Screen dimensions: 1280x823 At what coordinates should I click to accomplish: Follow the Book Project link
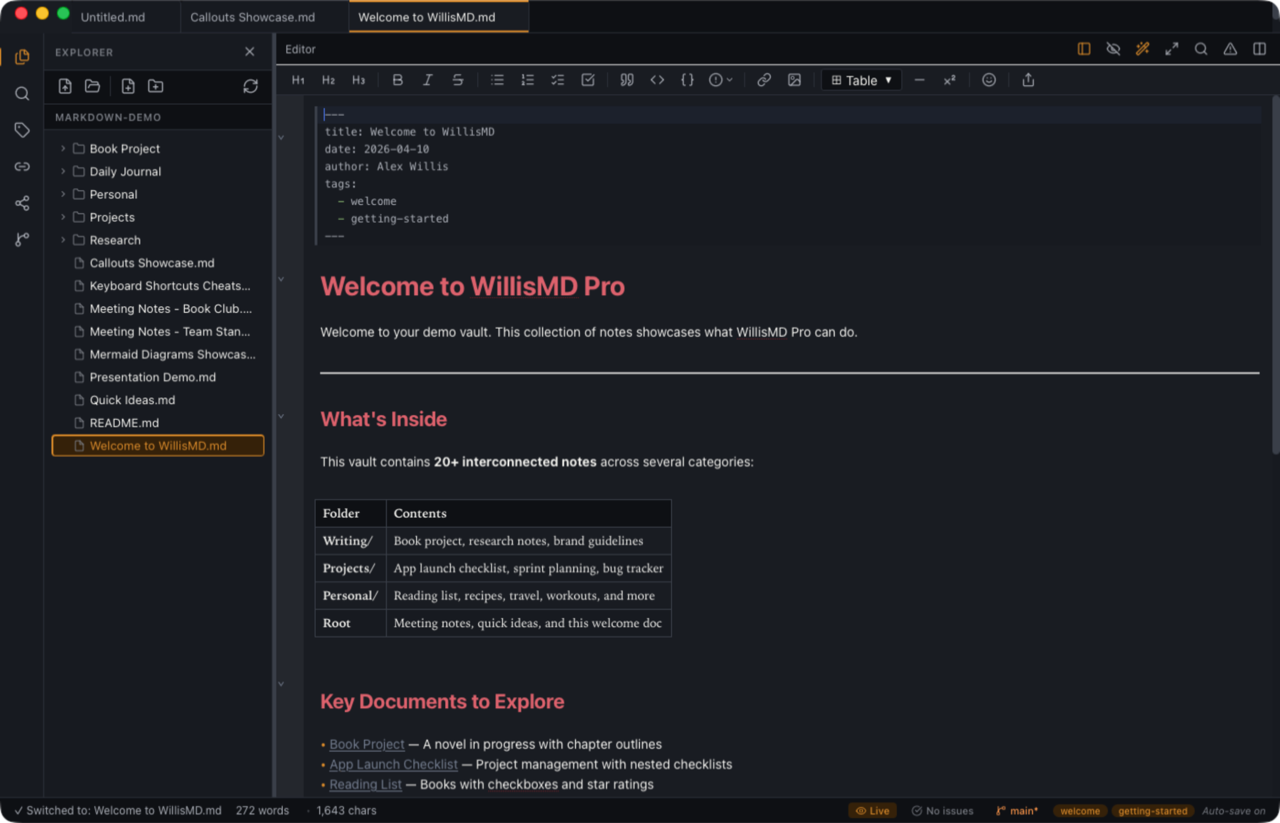(367, 744)
